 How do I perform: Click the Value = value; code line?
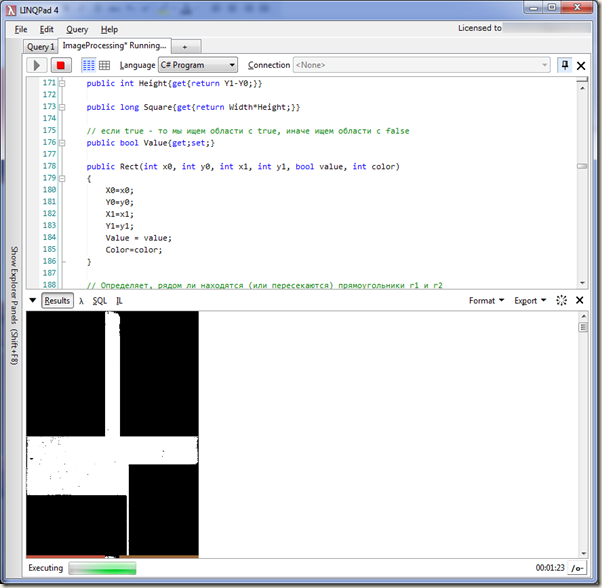[x=138, y=238]
